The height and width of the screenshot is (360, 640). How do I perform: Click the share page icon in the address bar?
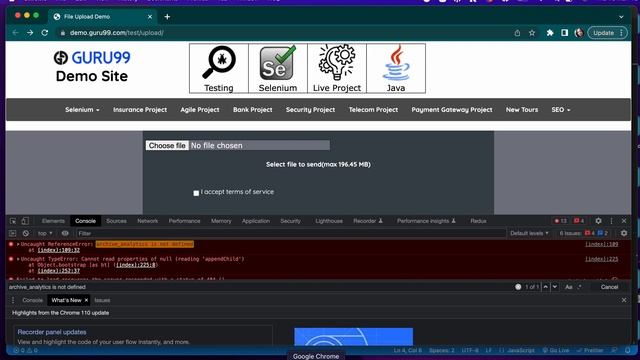[x=517, y=33]
